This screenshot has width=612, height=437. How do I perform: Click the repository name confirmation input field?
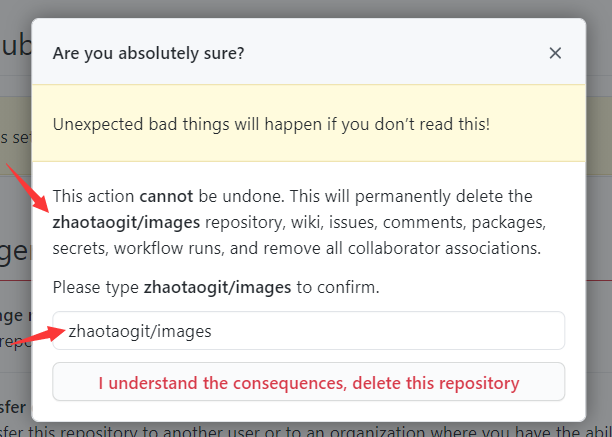(308, 330)
